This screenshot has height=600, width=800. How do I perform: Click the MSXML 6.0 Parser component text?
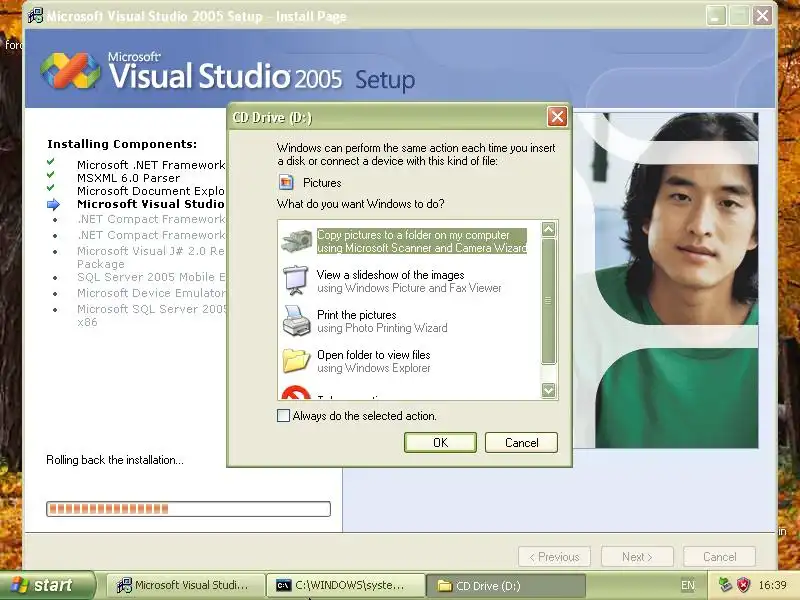click(129, 178)
